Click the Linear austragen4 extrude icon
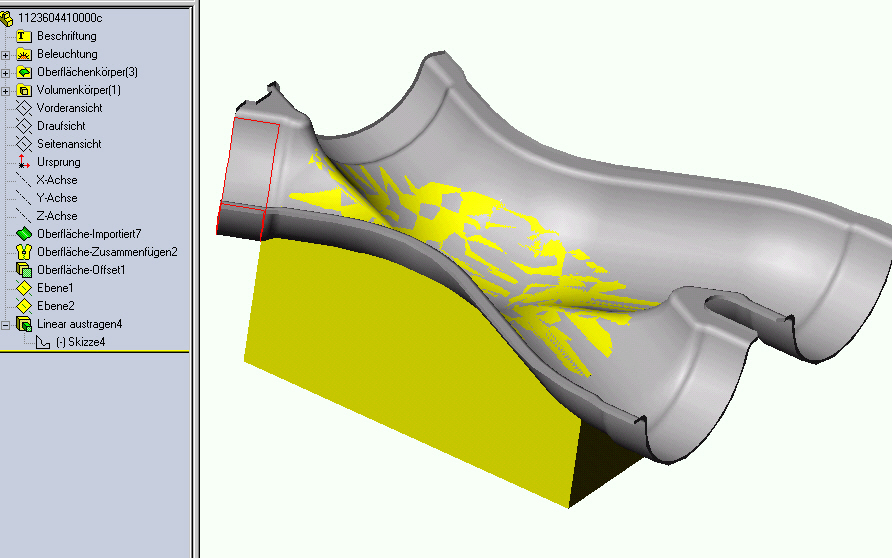This screenshot has height=558, width=892. tap(23, 324)
